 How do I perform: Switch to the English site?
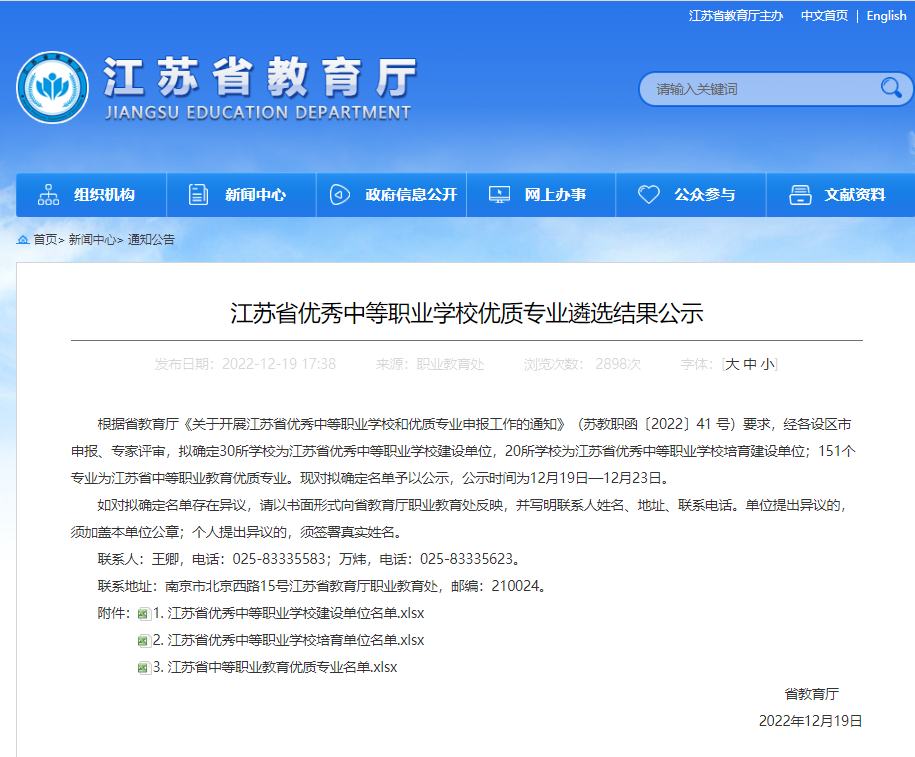coord(886,16)
